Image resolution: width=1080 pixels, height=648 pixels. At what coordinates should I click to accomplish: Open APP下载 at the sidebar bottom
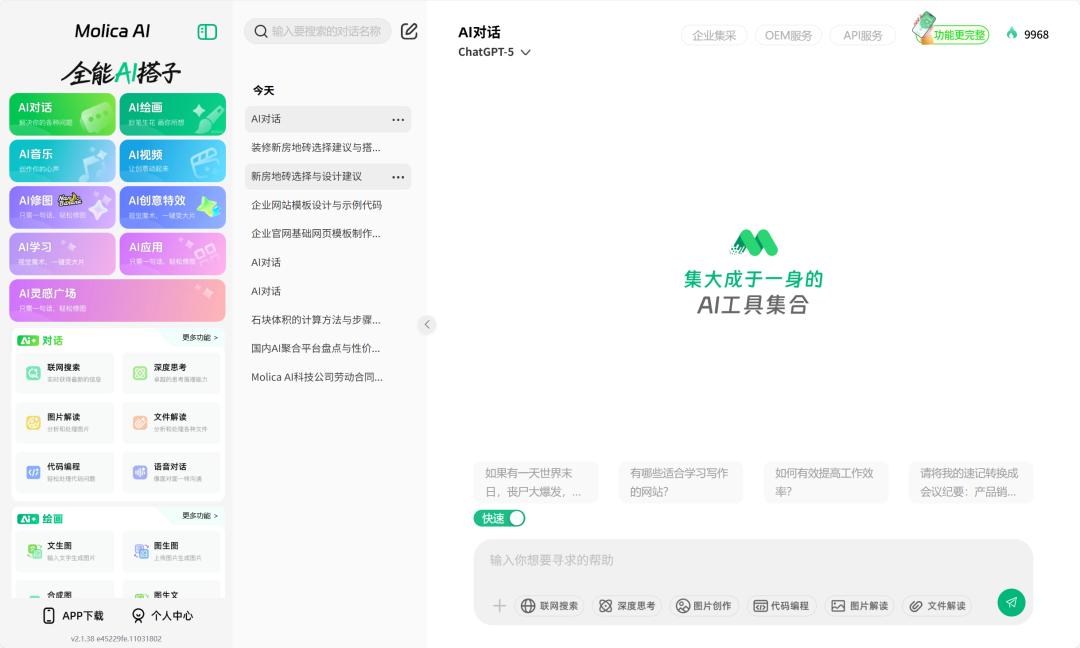(74, 616)
